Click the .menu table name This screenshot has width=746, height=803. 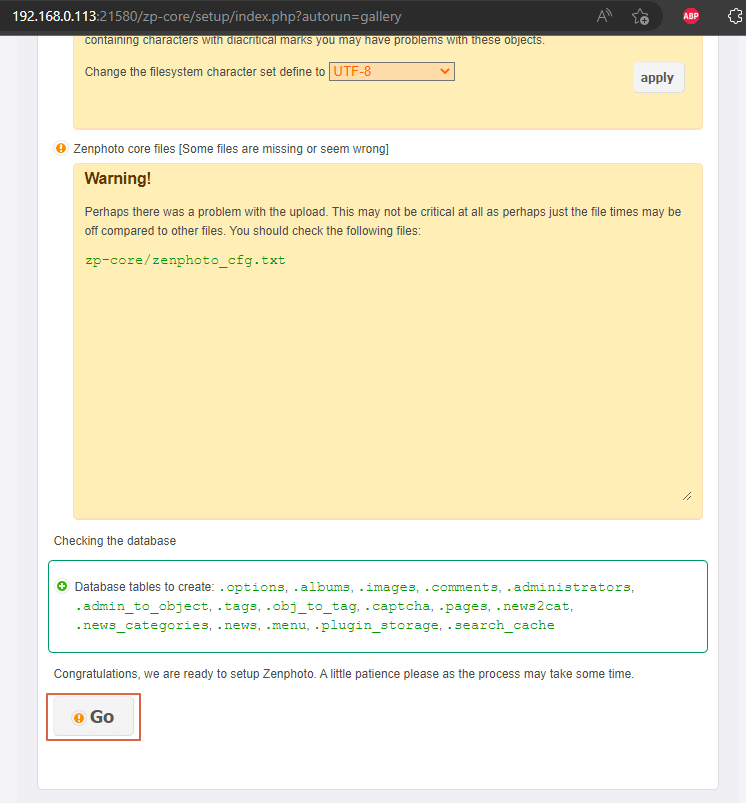click(286, 625)
